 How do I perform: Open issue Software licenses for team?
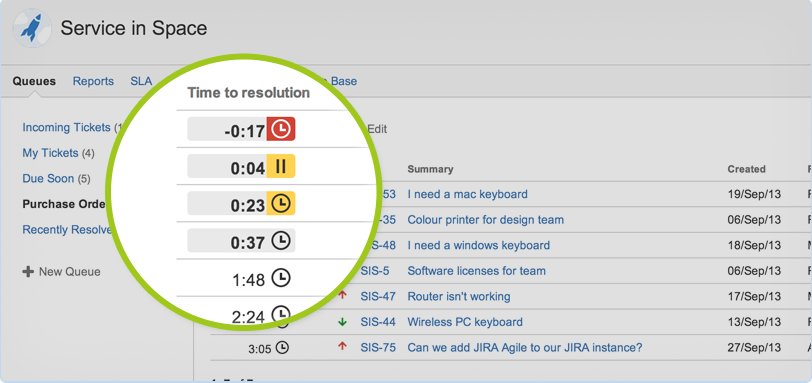(476, 271)
